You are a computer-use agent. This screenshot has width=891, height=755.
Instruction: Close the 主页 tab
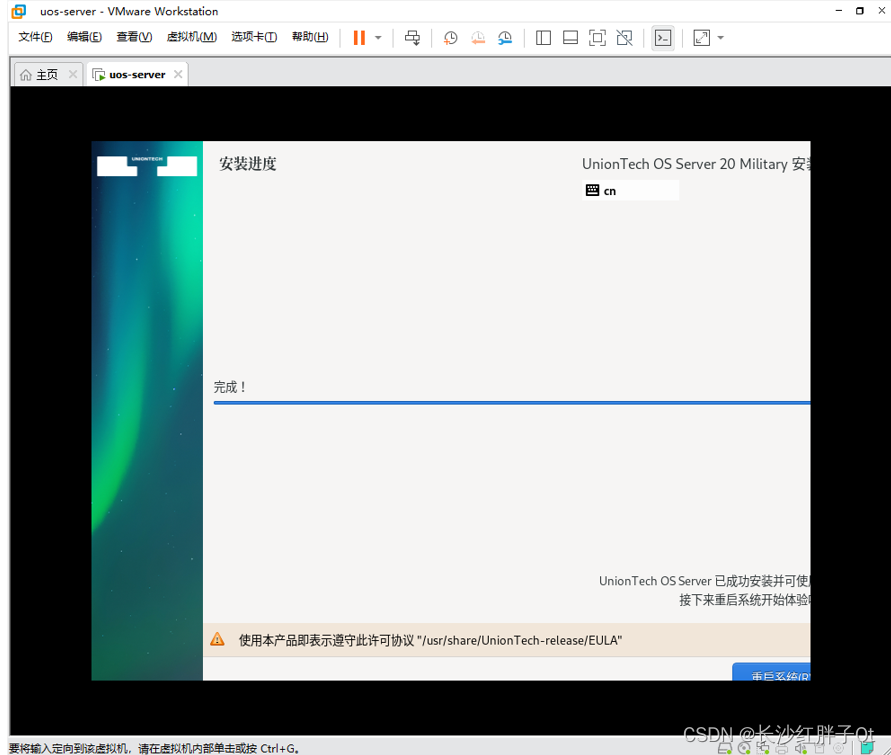[x=73, y=74]
